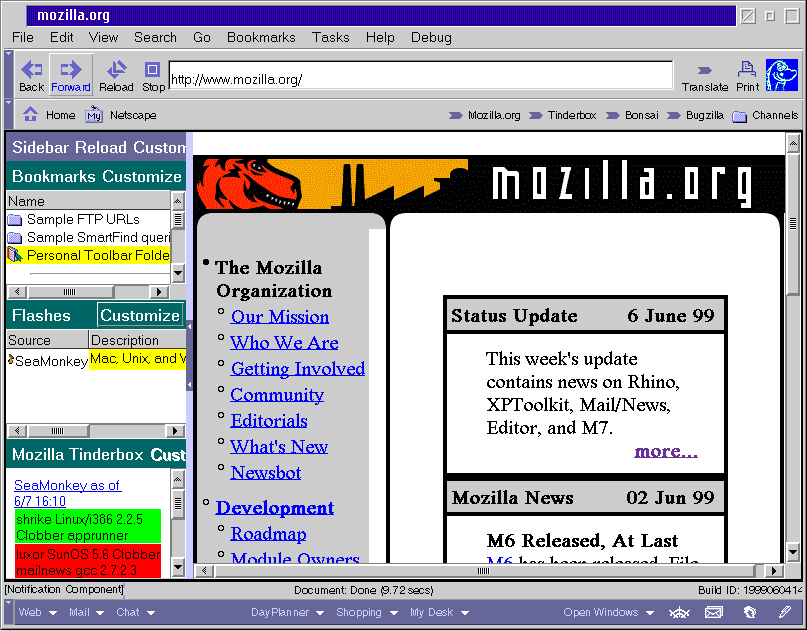Follow the Our Mission link
This screenshot has height=630, width=807.
[x=279, y=317]
